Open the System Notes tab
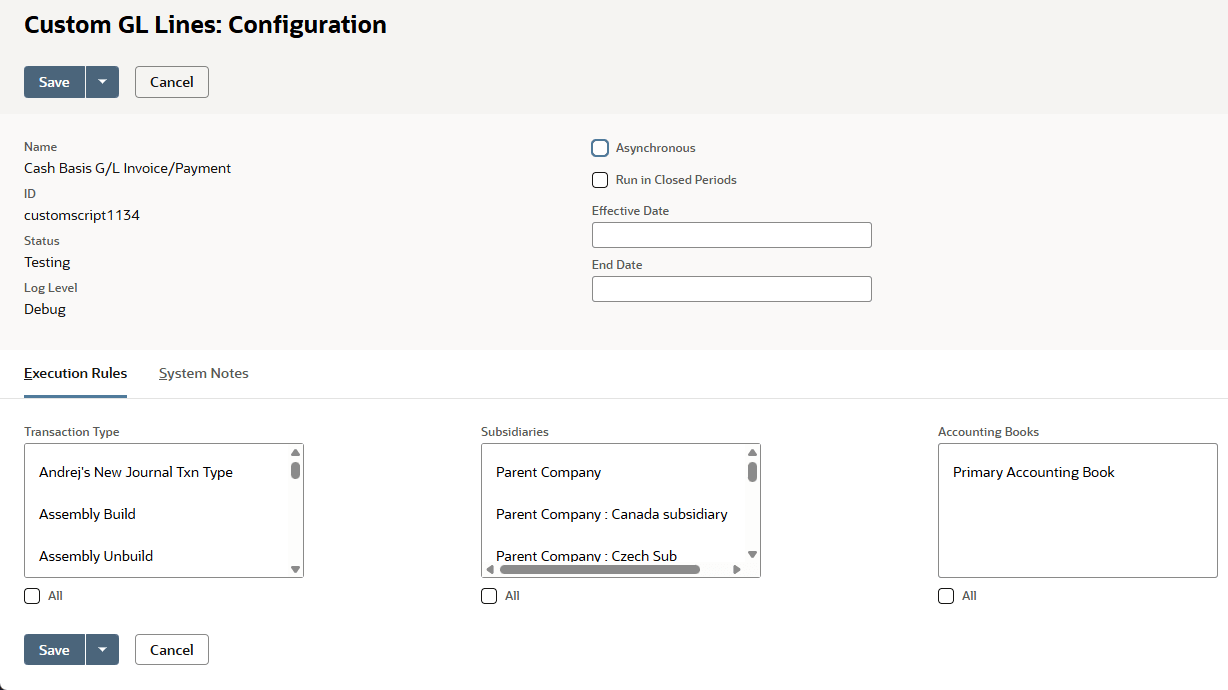The height and width of the screenshot is (690, 1228). click(x=204, y=373)
